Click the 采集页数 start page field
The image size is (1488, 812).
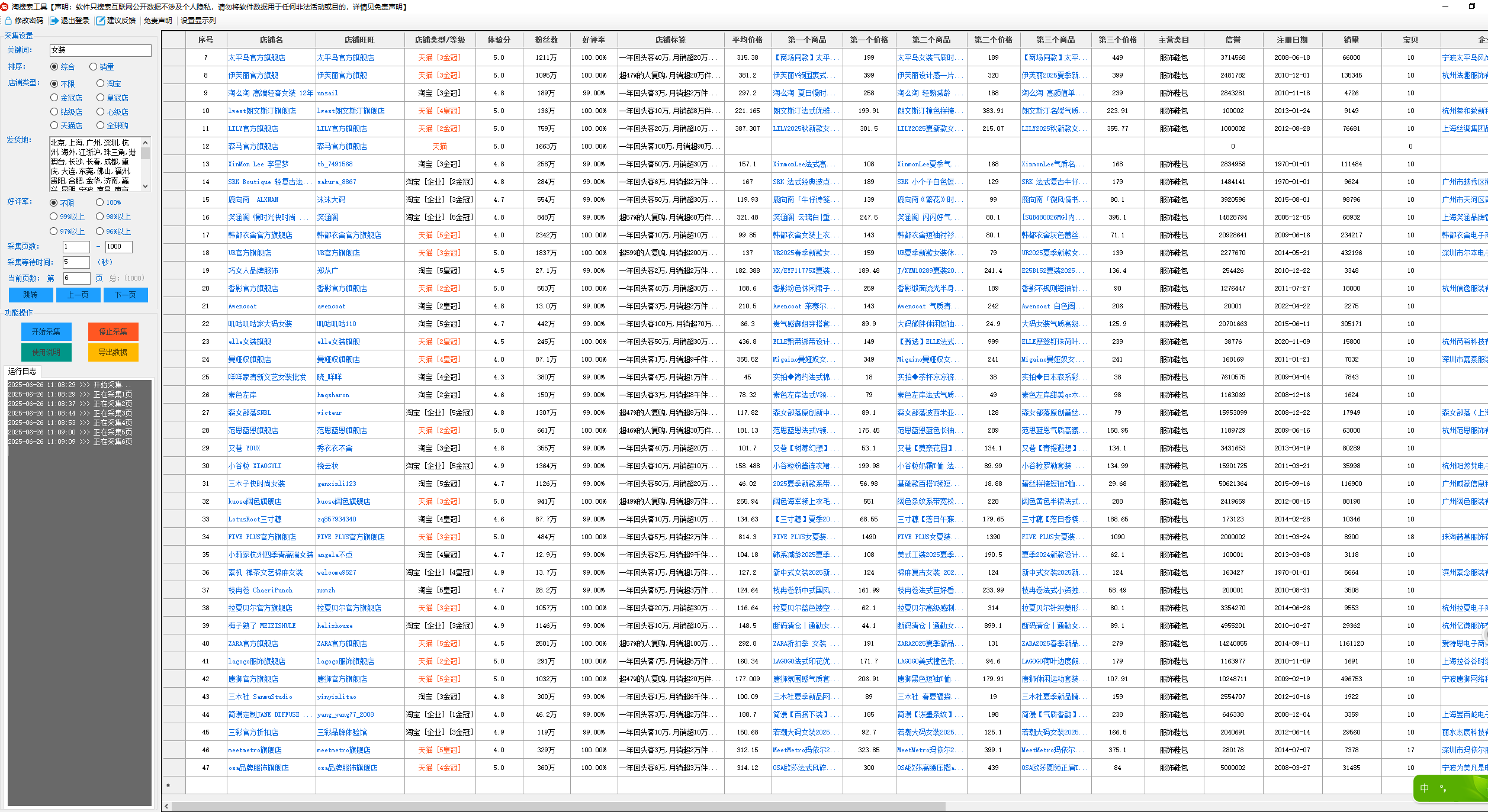76,247
